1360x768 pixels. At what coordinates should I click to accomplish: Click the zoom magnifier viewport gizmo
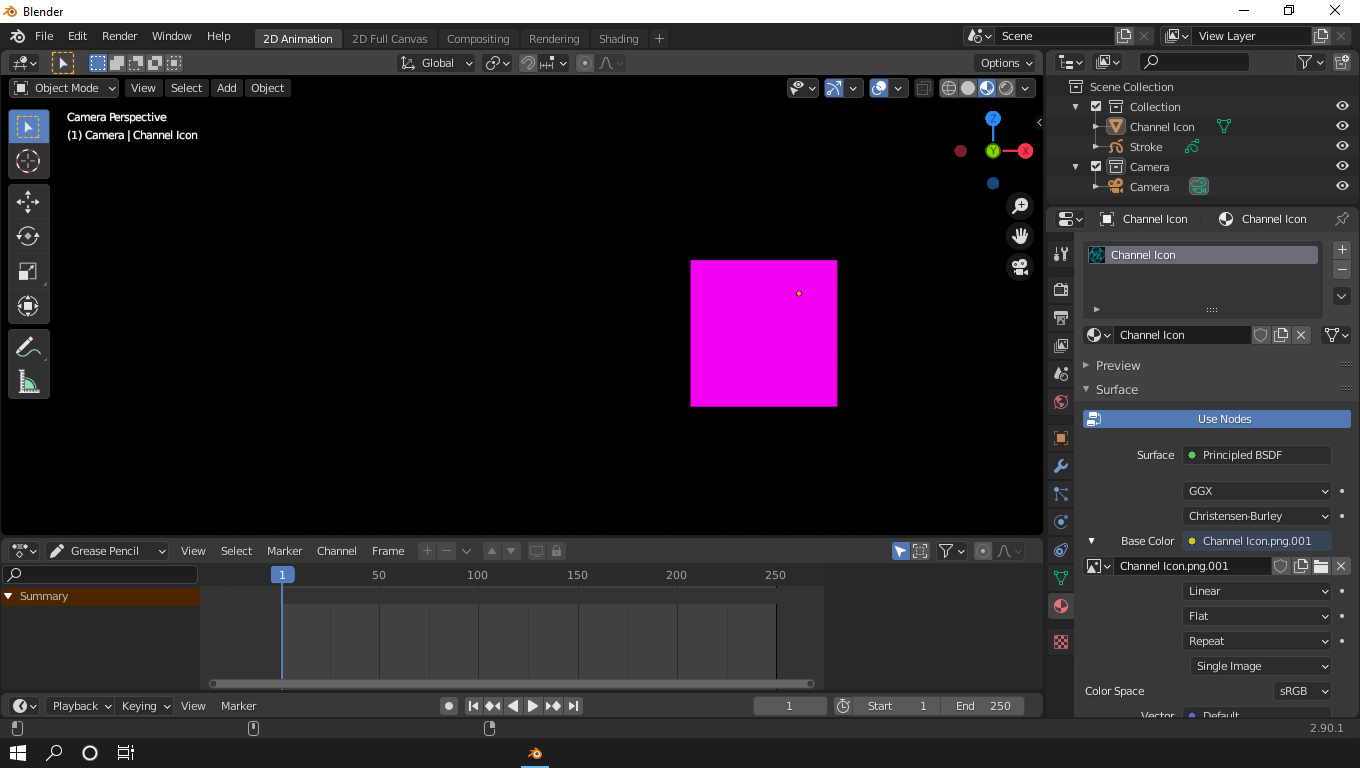(x=1020, y=206)
